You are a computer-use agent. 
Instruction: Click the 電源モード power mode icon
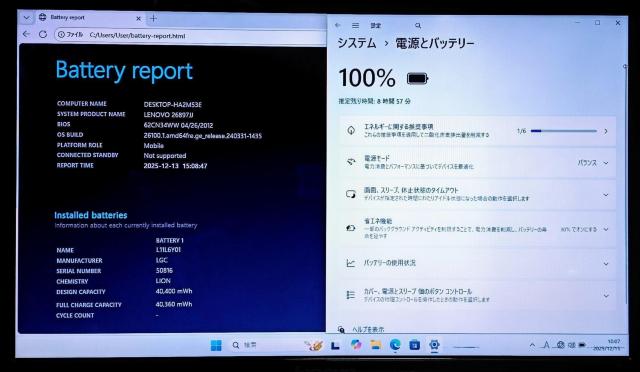[x=351, y=162]
